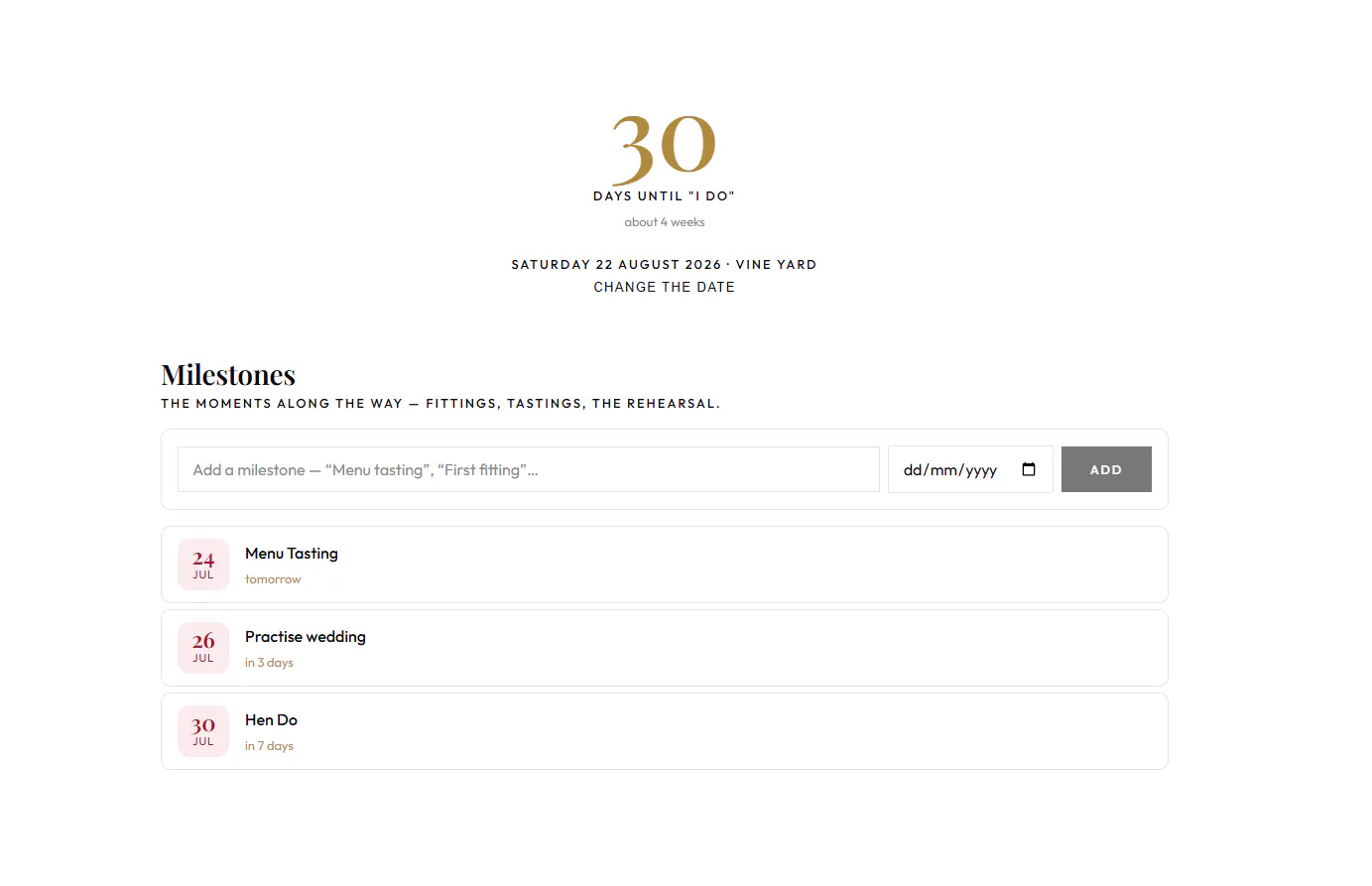This screenshot has height=886, width=1372.
Task: Click the Saturday 22 August 2026 · Vine Yard line
Action: pos(665,265)
